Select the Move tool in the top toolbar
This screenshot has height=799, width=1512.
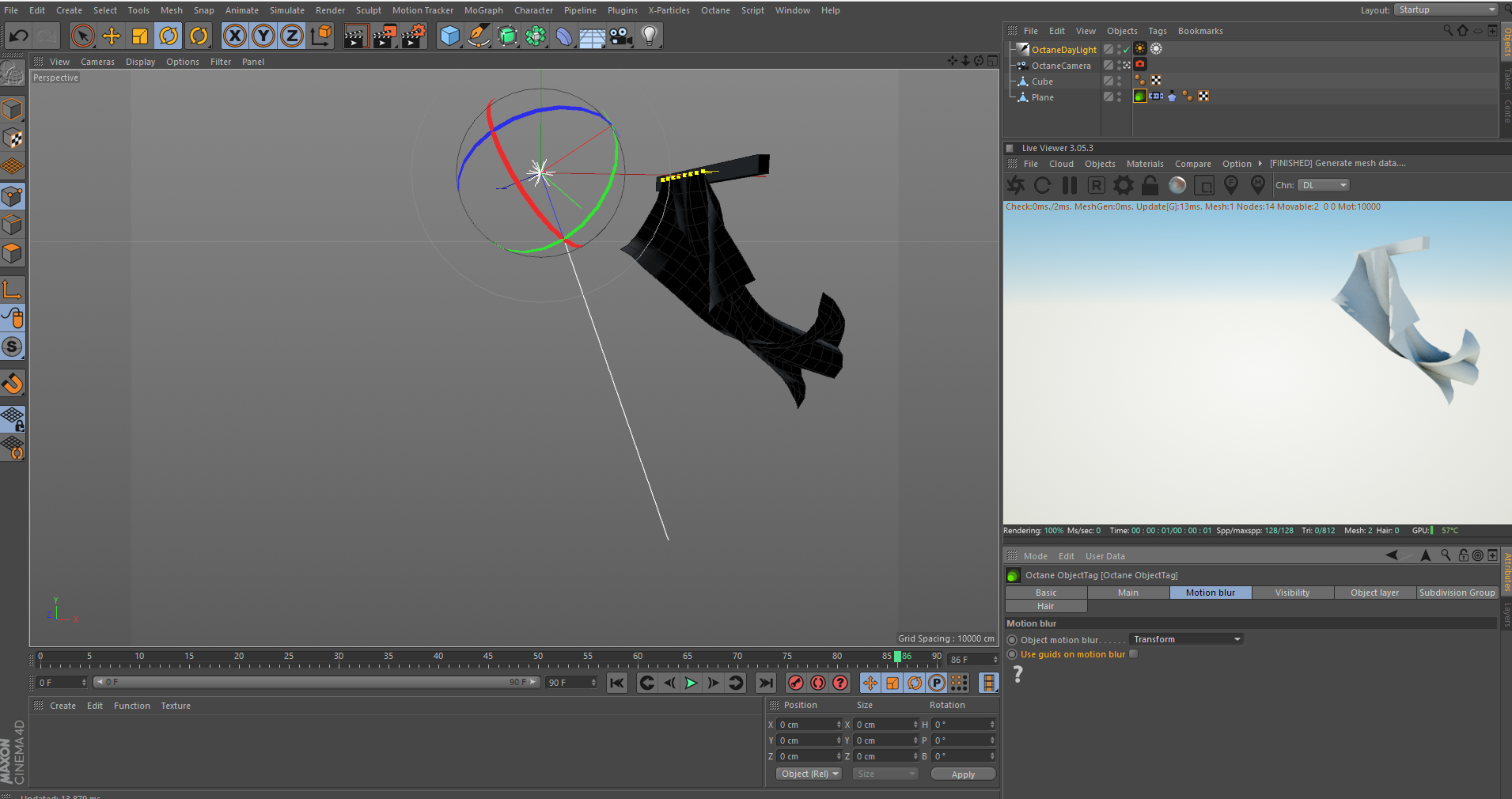112,36
